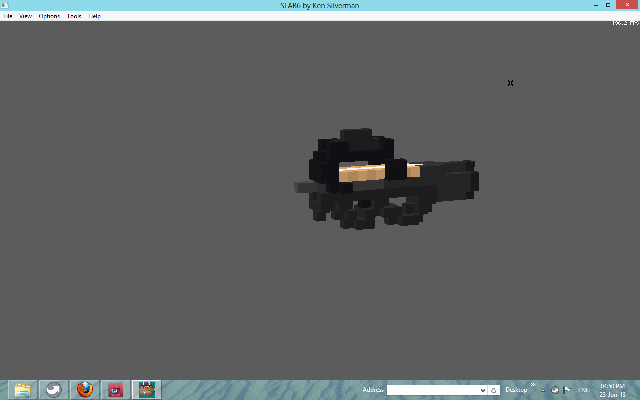Open the File menu

8,16
